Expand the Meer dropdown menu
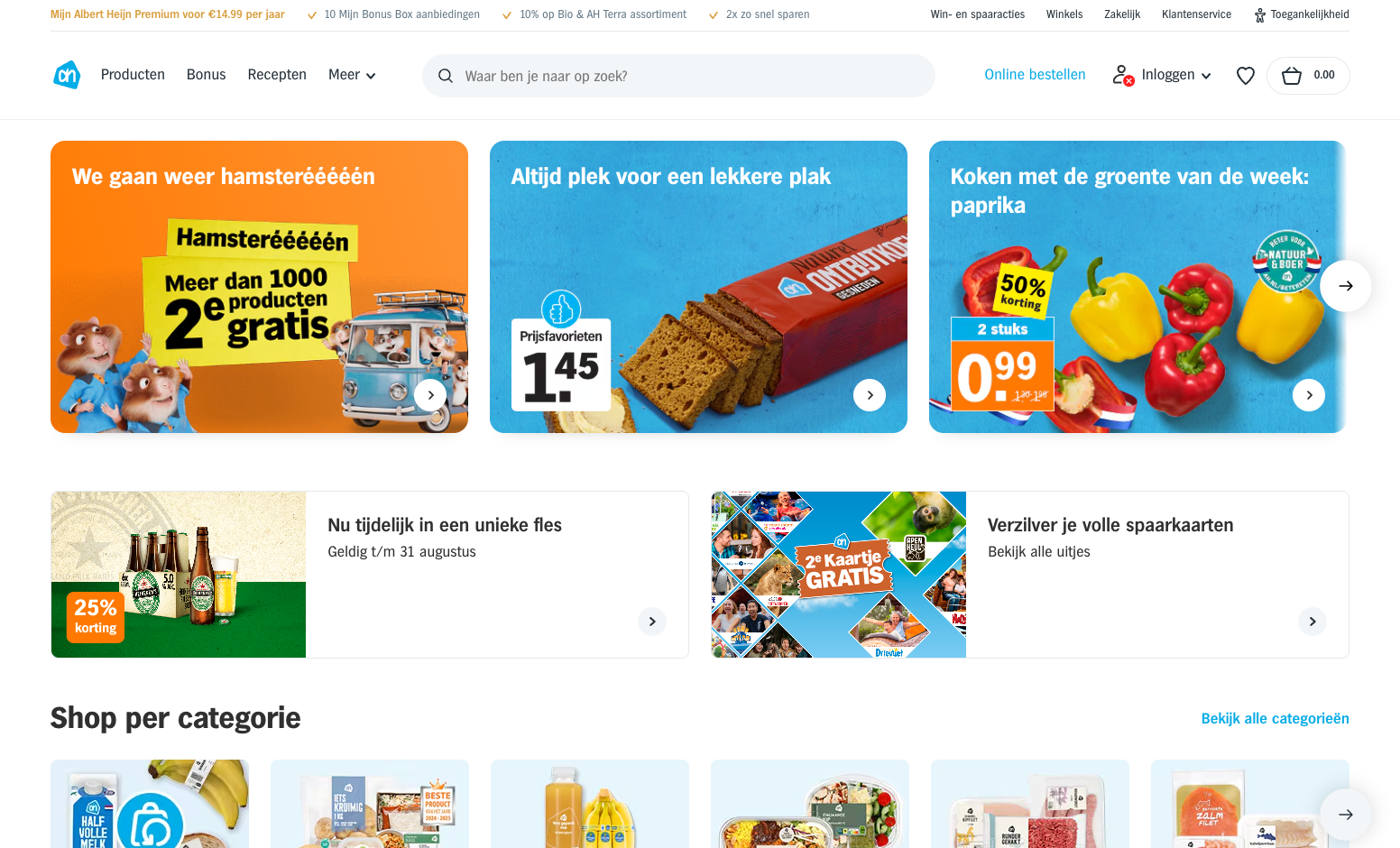The height and width of the screenshot is (848, 1400). click(352, 75)
